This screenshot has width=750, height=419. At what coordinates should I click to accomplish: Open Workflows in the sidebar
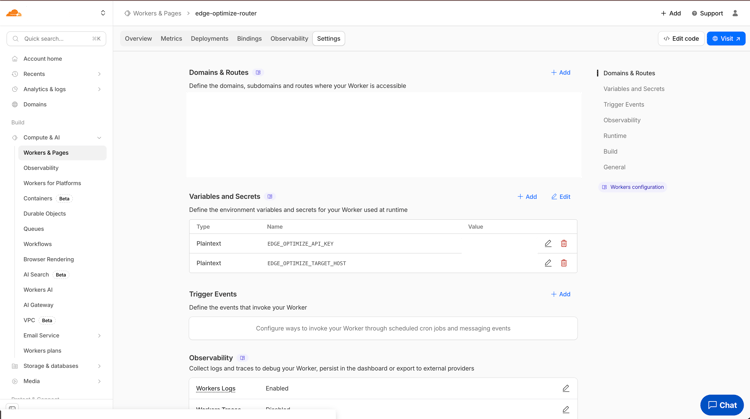(x=37, y=244)
